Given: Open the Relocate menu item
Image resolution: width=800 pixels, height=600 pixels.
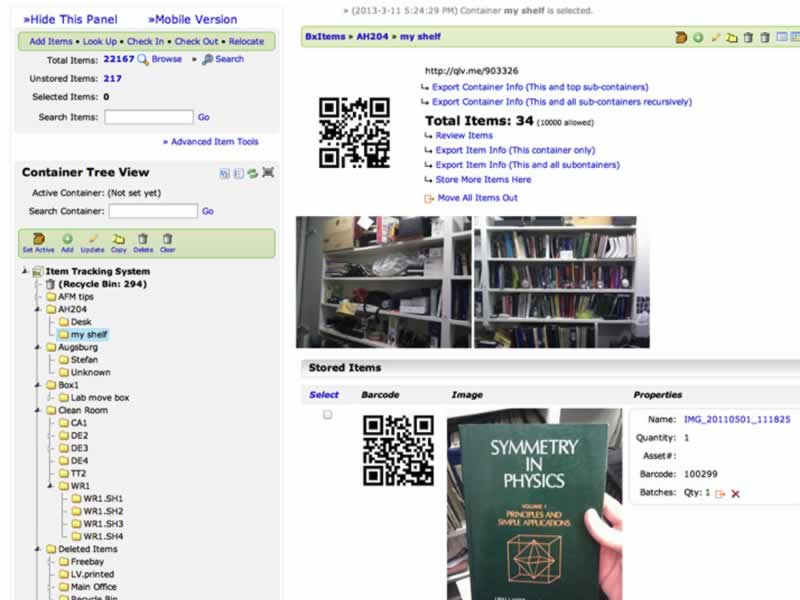Looking at the screenshot, I should point(246,41).
